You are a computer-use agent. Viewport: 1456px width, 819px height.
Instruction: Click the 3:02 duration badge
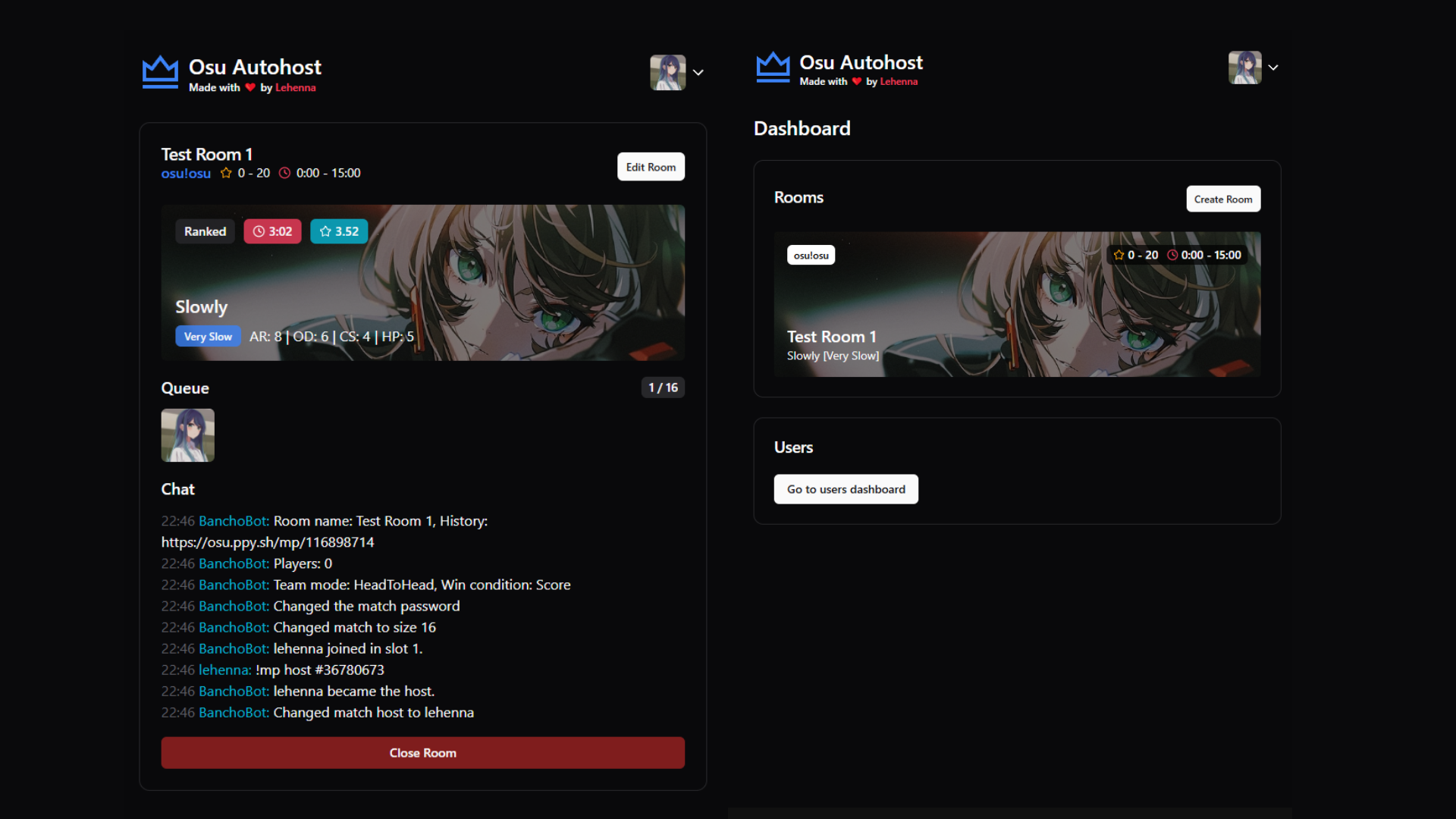(272, 231)
